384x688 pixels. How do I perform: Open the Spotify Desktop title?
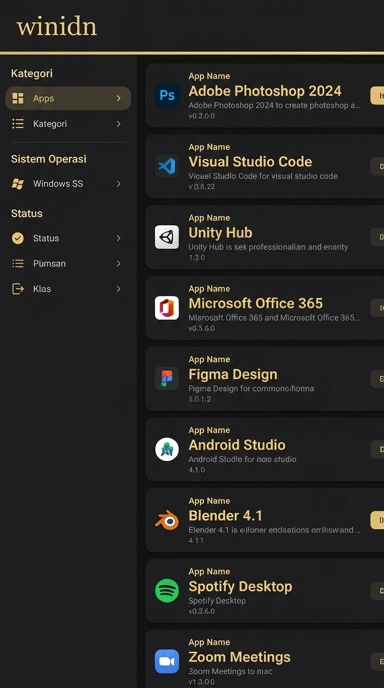pyautogui.click(x=240, y=587)
